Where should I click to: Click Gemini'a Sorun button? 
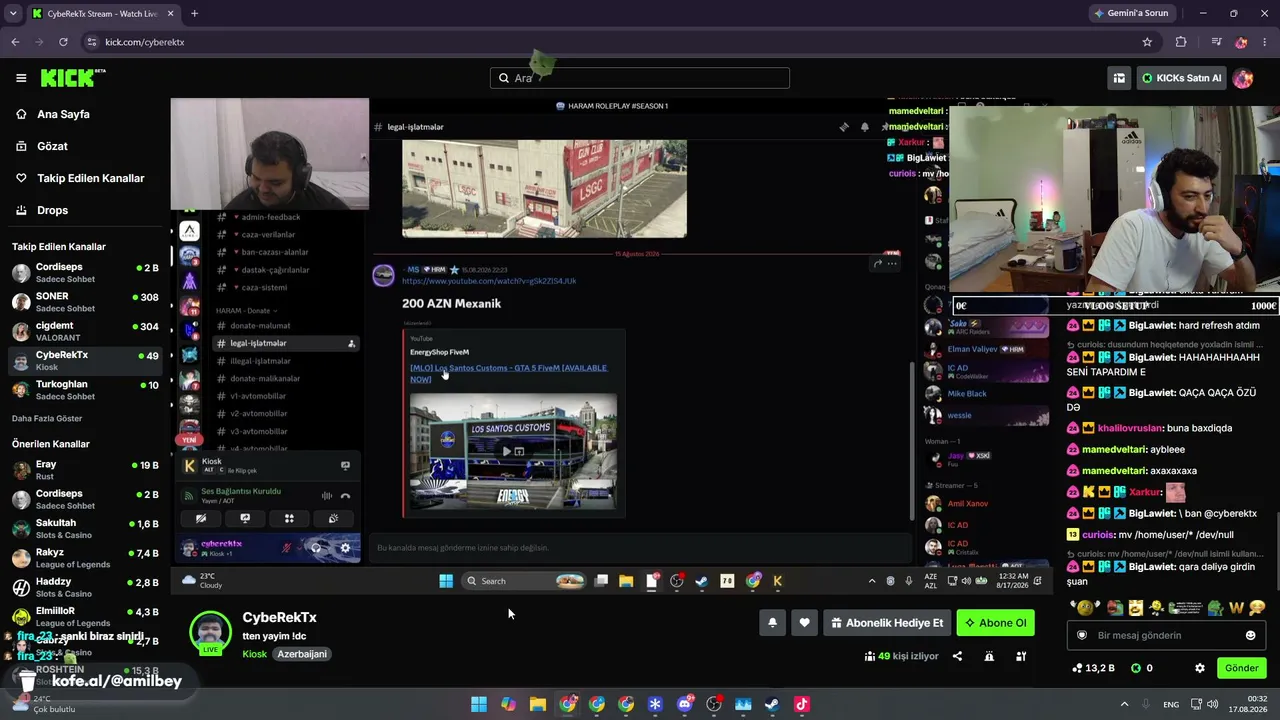1131,13
